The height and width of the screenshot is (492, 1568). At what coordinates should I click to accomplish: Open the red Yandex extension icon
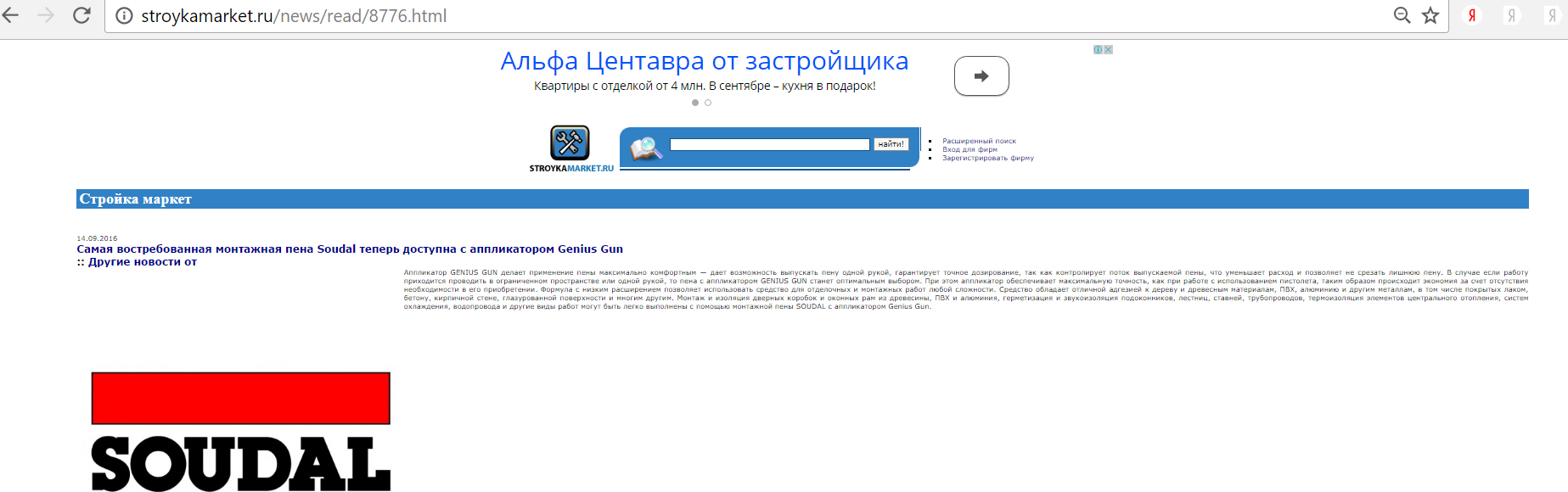point(1472,15)
